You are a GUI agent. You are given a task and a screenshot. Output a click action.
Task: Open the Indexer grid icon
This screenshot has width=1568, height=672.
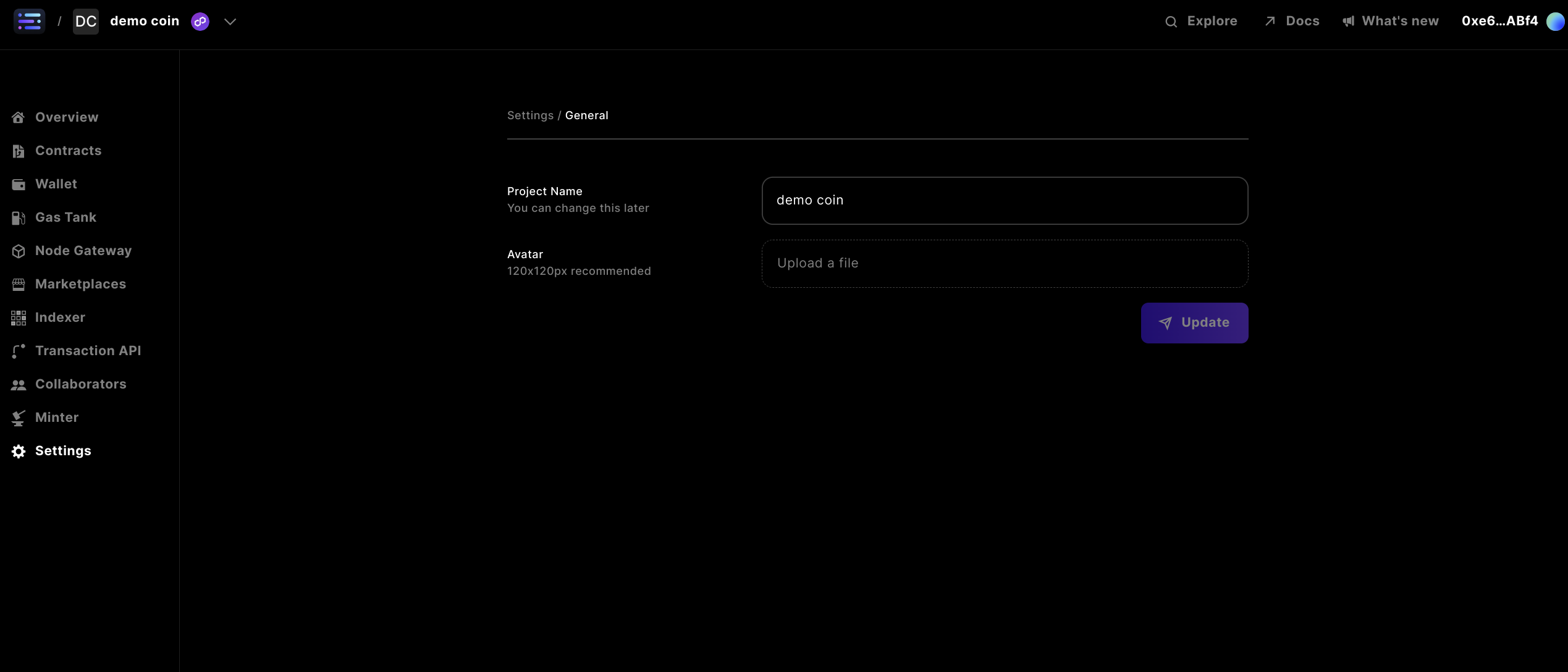pos(18,317)
